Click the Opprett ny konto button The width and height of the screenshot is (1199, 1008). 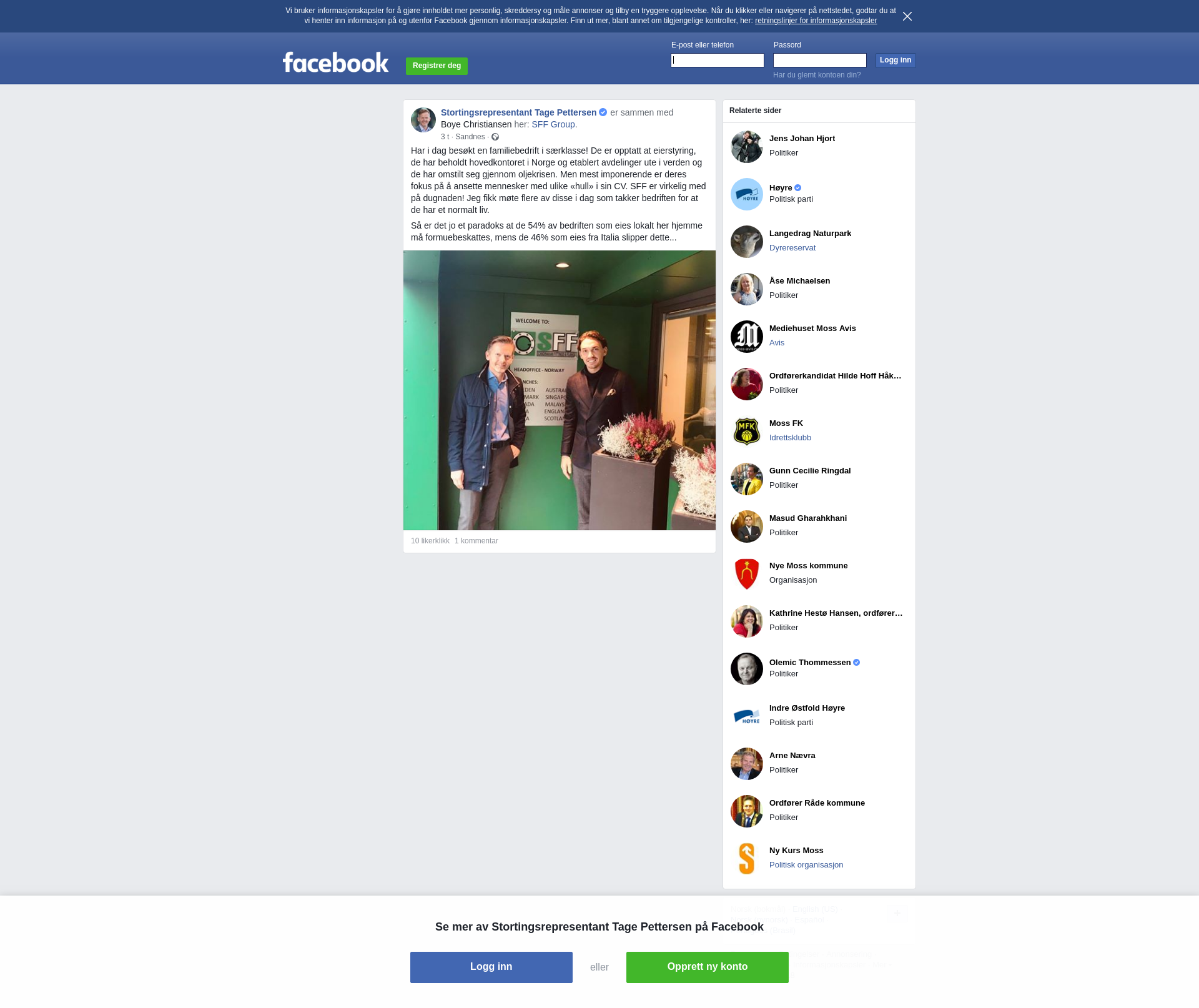pos(708,967)
